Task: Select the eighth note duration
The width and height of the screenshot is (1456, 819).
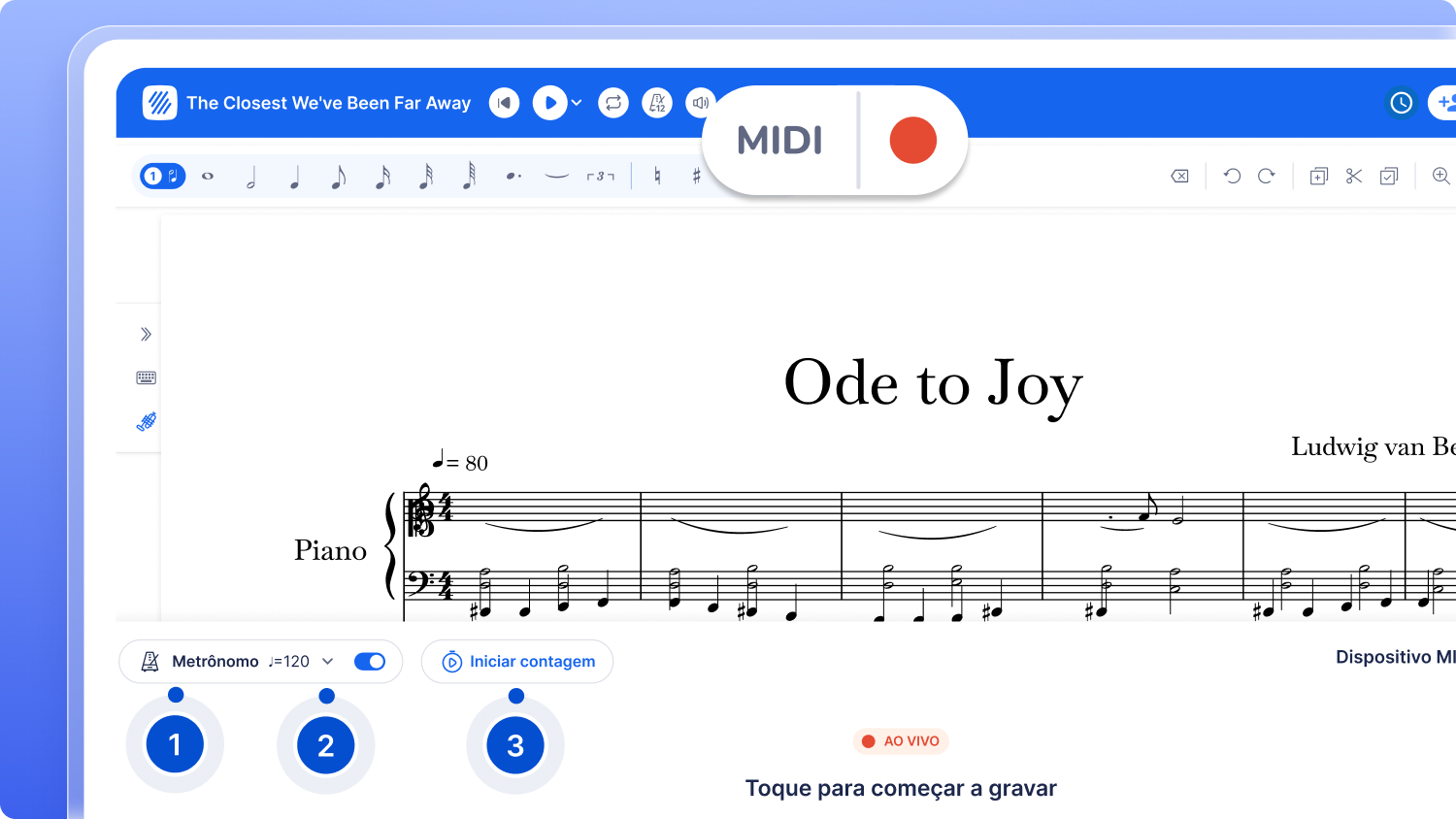Action: pos(338,176)
